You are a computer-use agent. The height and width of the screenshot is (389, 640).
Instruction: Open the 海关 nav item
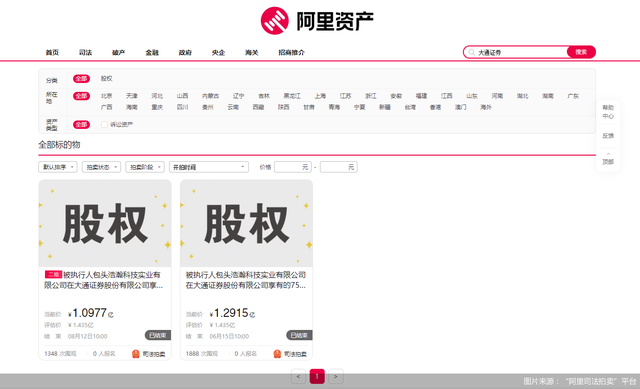(x=251, y=52)
